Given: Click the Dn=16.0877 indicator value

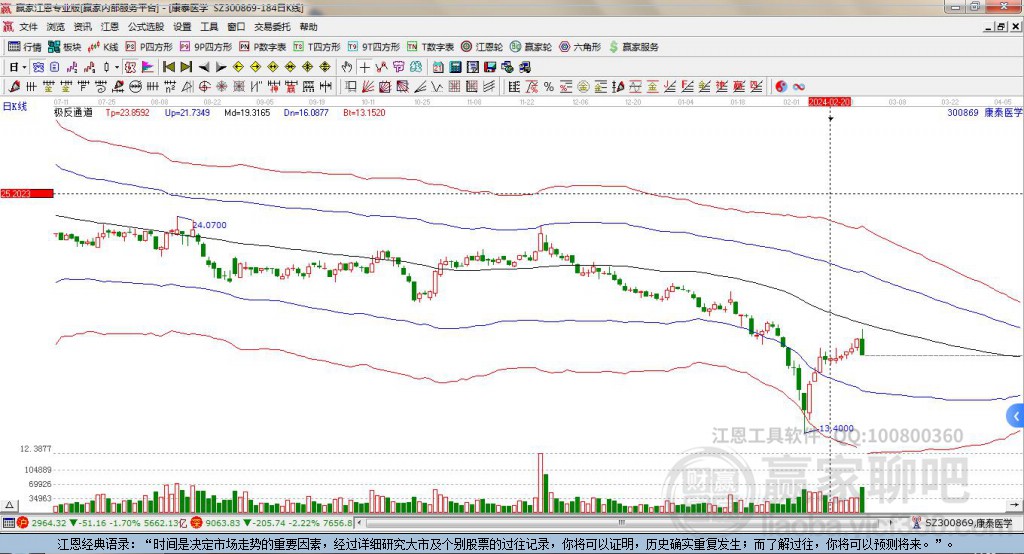Looking at the screenshot, I should pos(306,112).
